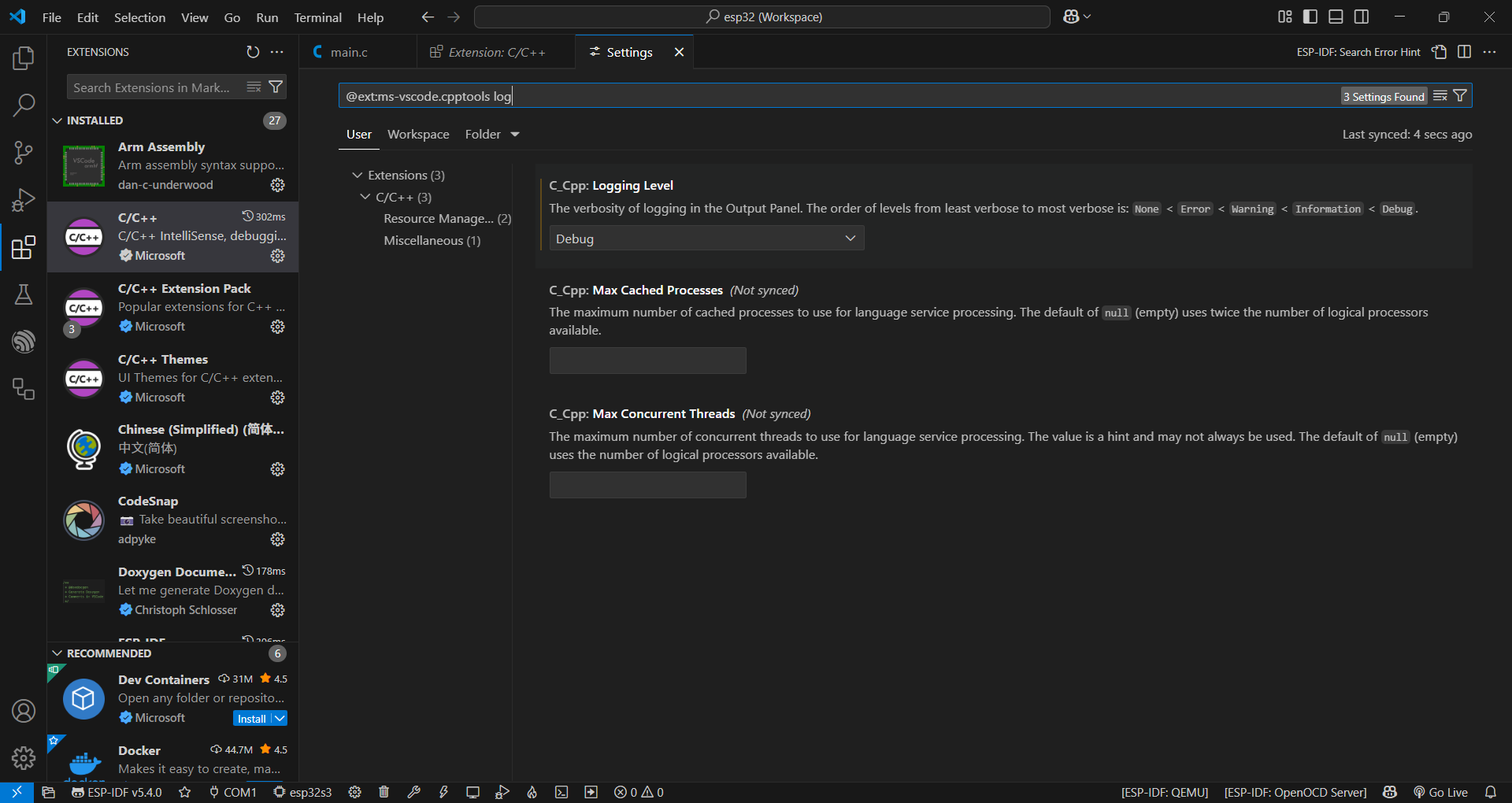Collapse the INSTALLED extensions section
The image size is (1512, 803).
point(57,120)
